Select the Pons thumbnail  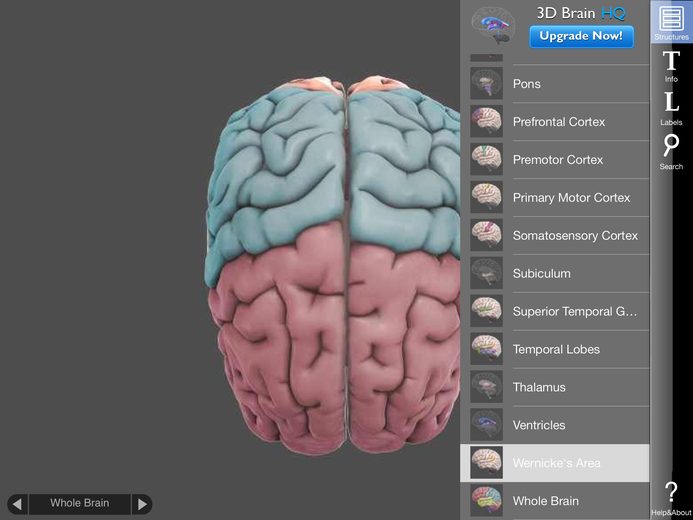coord(486,83)
